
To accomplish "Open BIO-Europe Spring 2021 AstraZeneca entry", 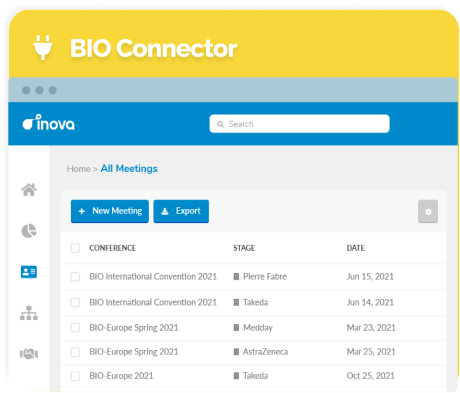I will (x=134, y=352).
